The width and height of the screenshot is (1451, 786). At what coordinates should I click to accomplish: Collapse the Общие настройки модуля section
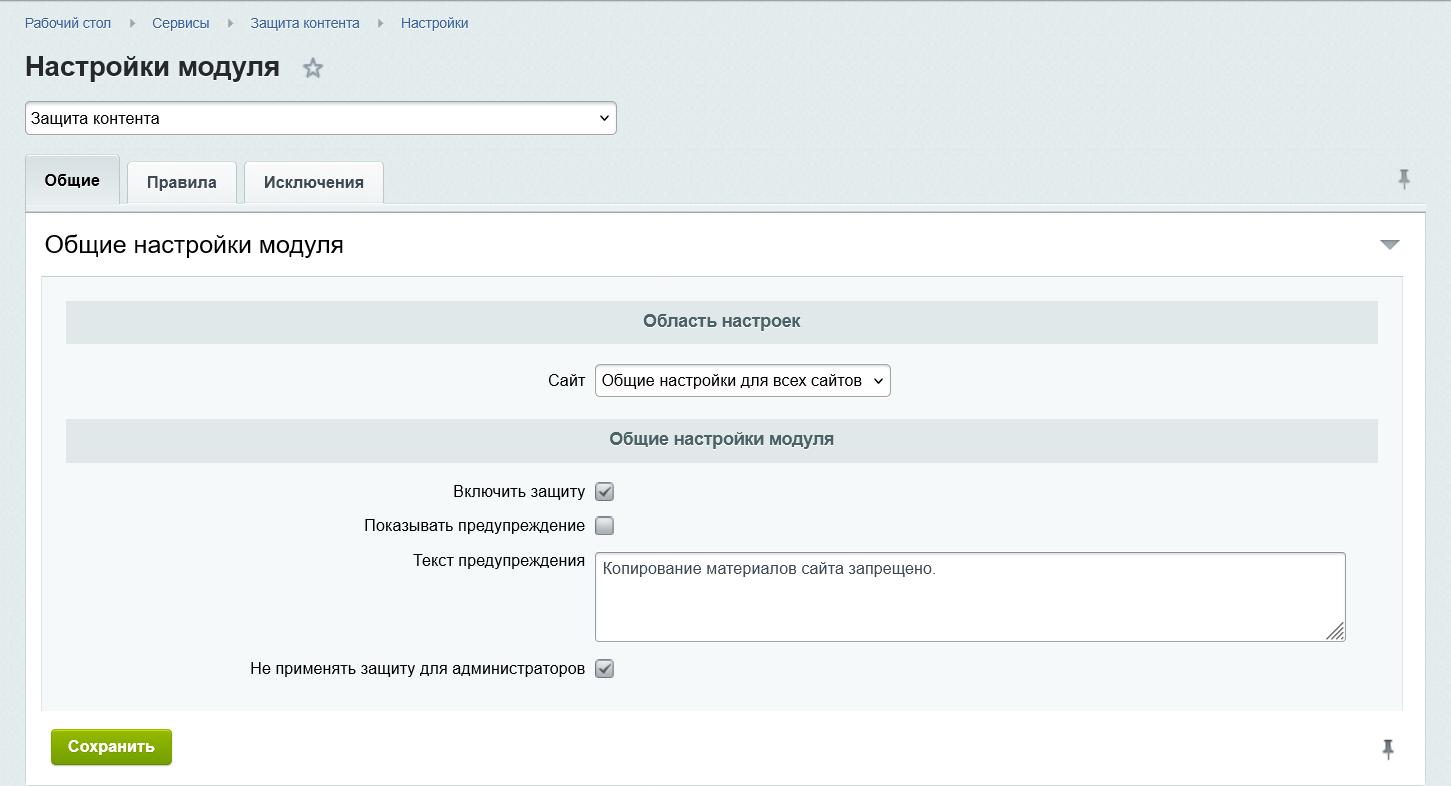point(1389,243)
